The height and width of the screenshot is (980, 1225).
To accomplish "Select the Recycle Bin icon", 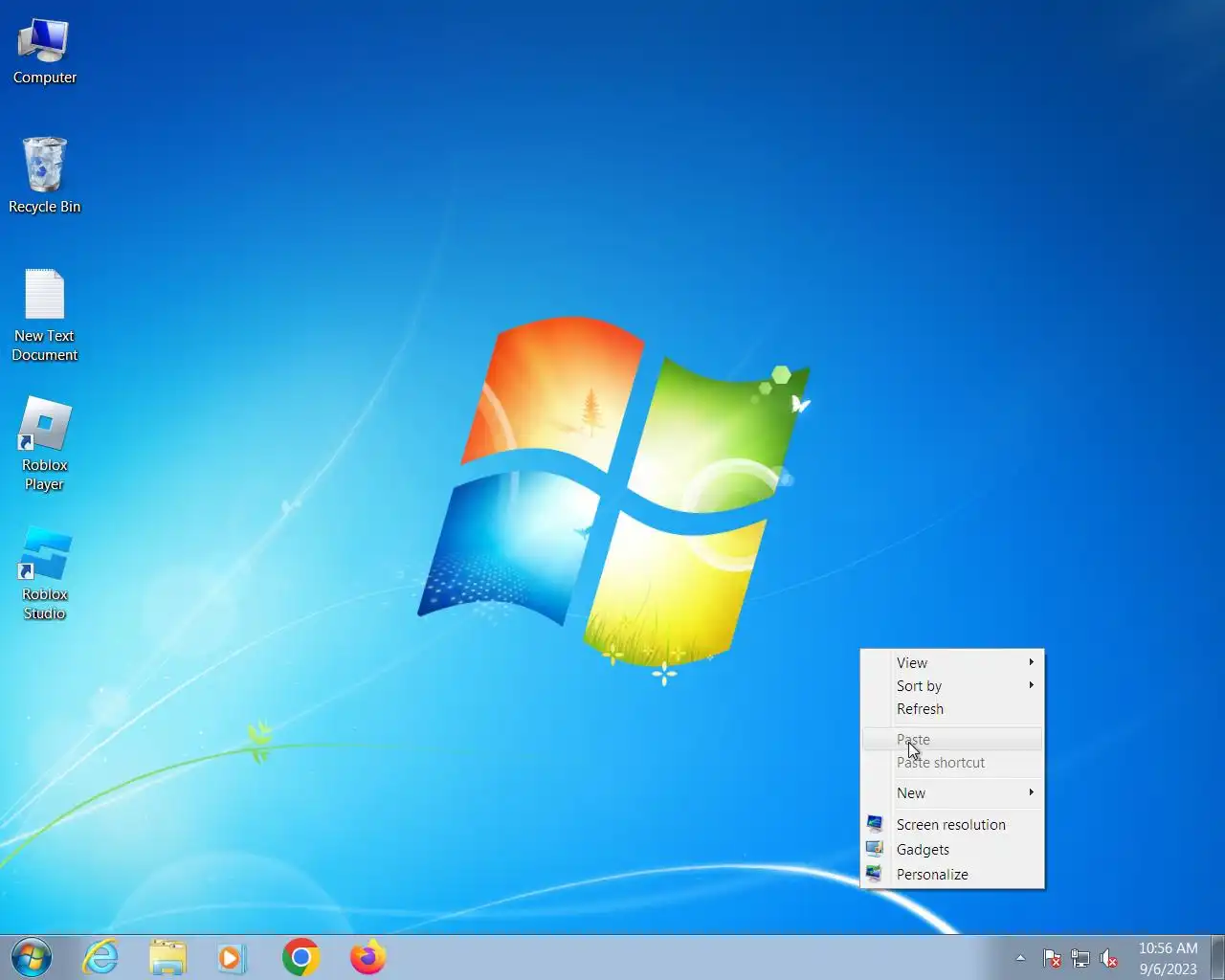I will 44,175.
